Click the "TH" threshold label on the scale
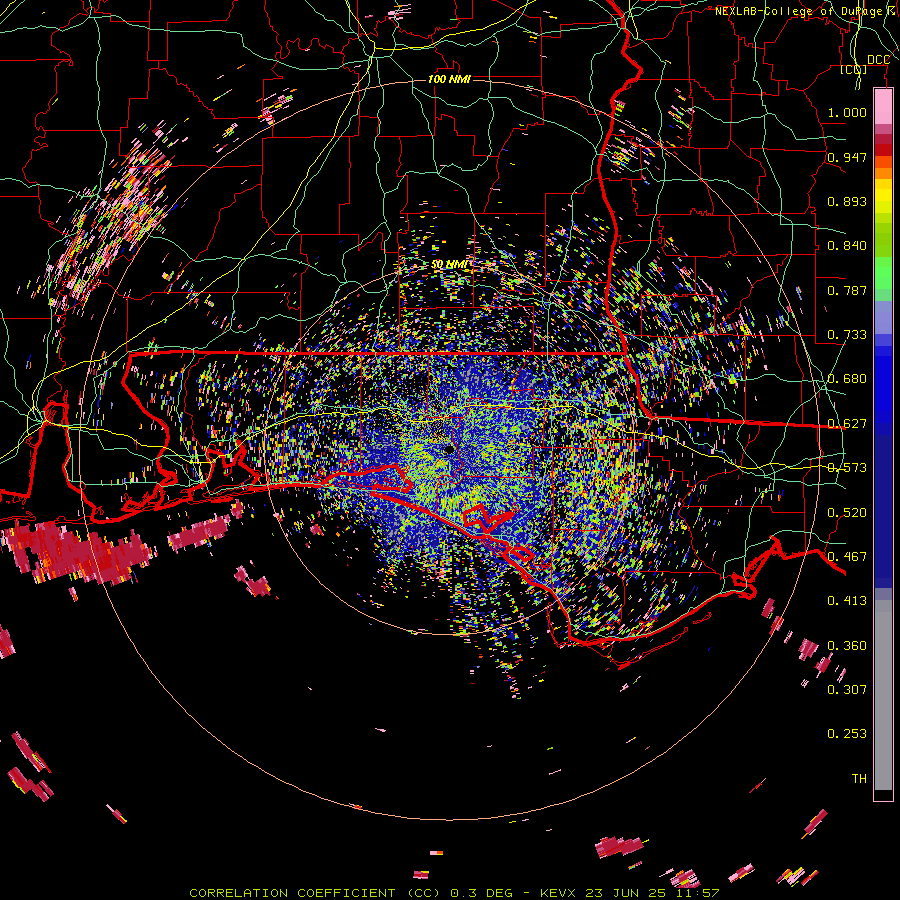The image size is (900, 900). point(859,779)
